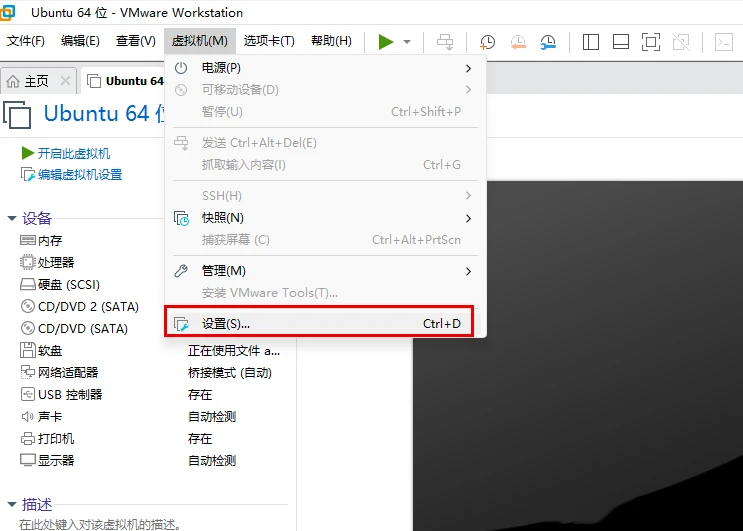Select the 打印机 device row

click(47, 439)
